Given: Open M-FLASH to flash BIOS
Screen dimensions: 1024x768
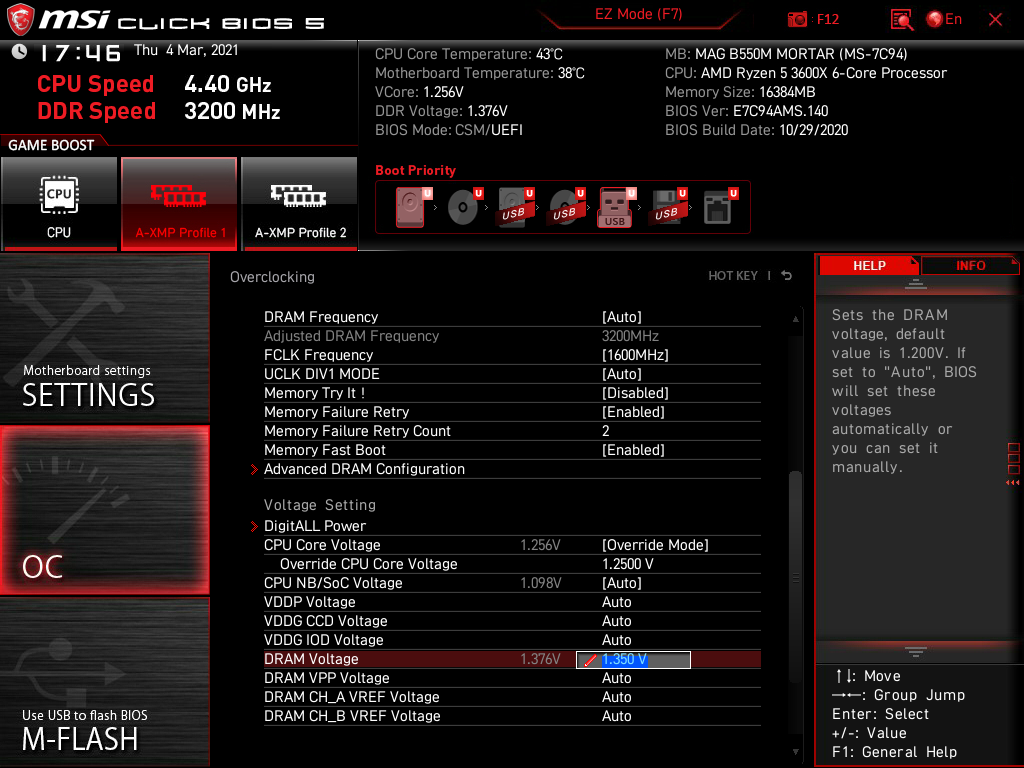Looking at the screenshot, I should coord(104,682).
